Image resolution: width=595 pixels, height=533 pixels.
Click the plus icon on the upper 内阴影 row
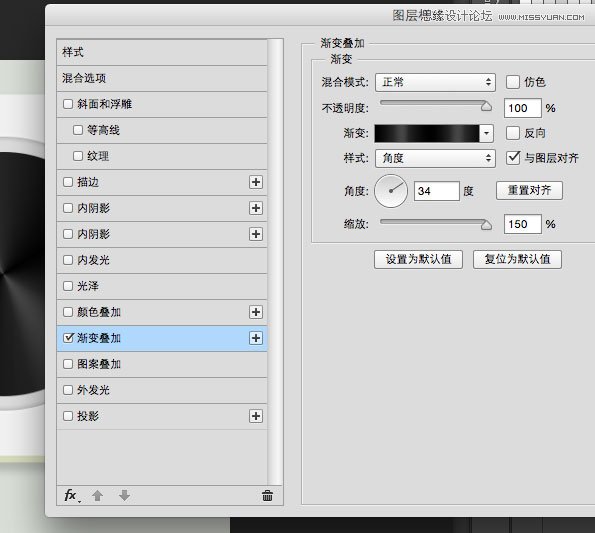[256, 208]
